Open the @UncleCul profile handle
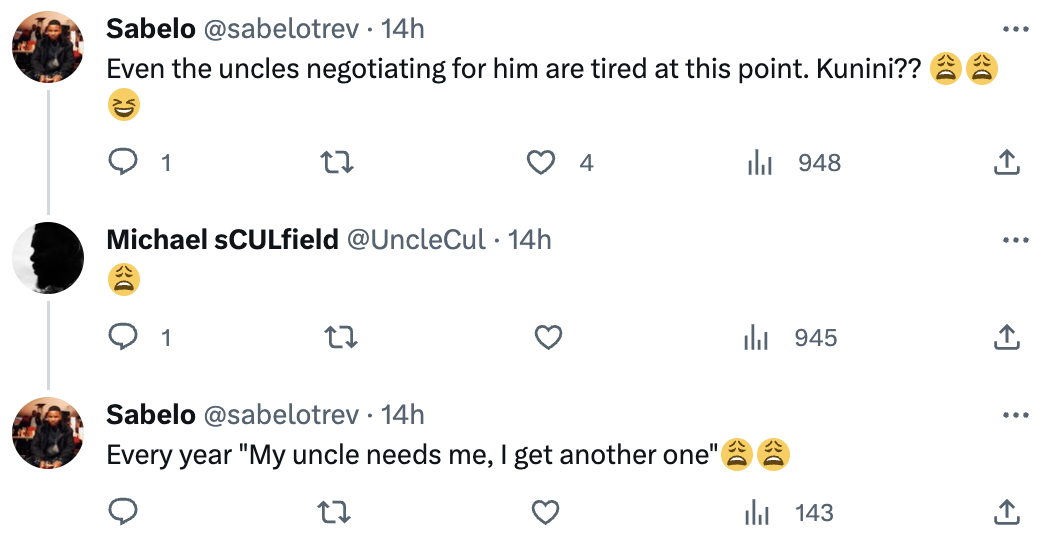Image resolution: width=1046 pixels, height=552 pixels. [x=416, y=240]
